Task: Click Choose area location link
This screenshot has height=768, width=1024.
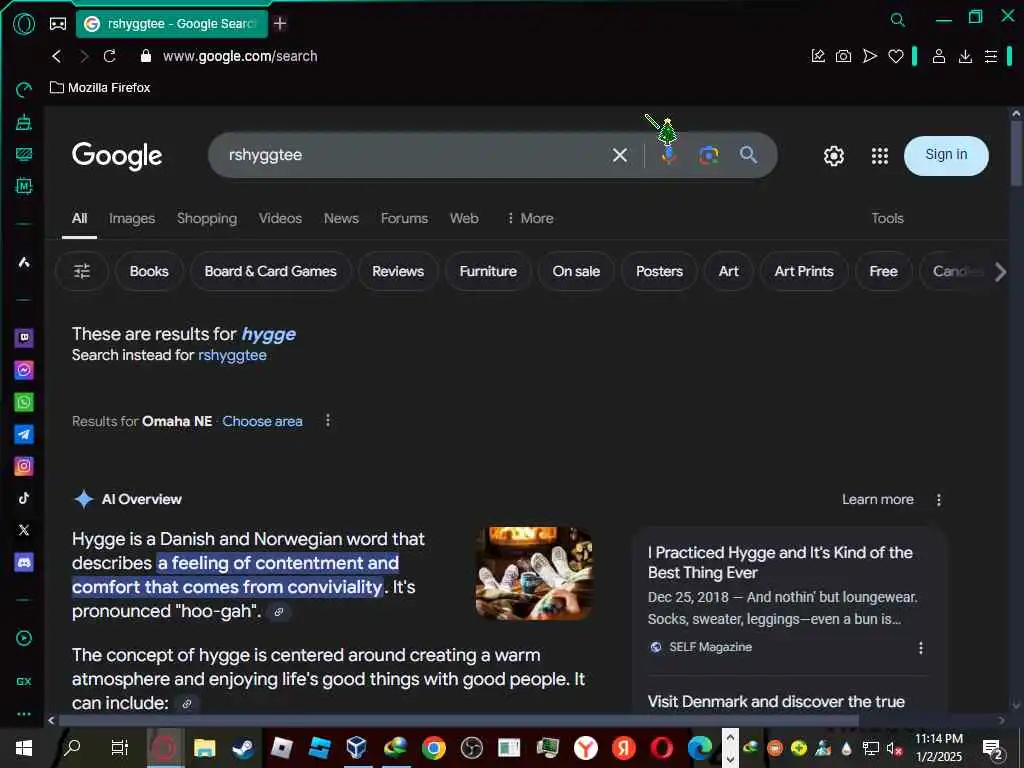Action: (263, 421)
